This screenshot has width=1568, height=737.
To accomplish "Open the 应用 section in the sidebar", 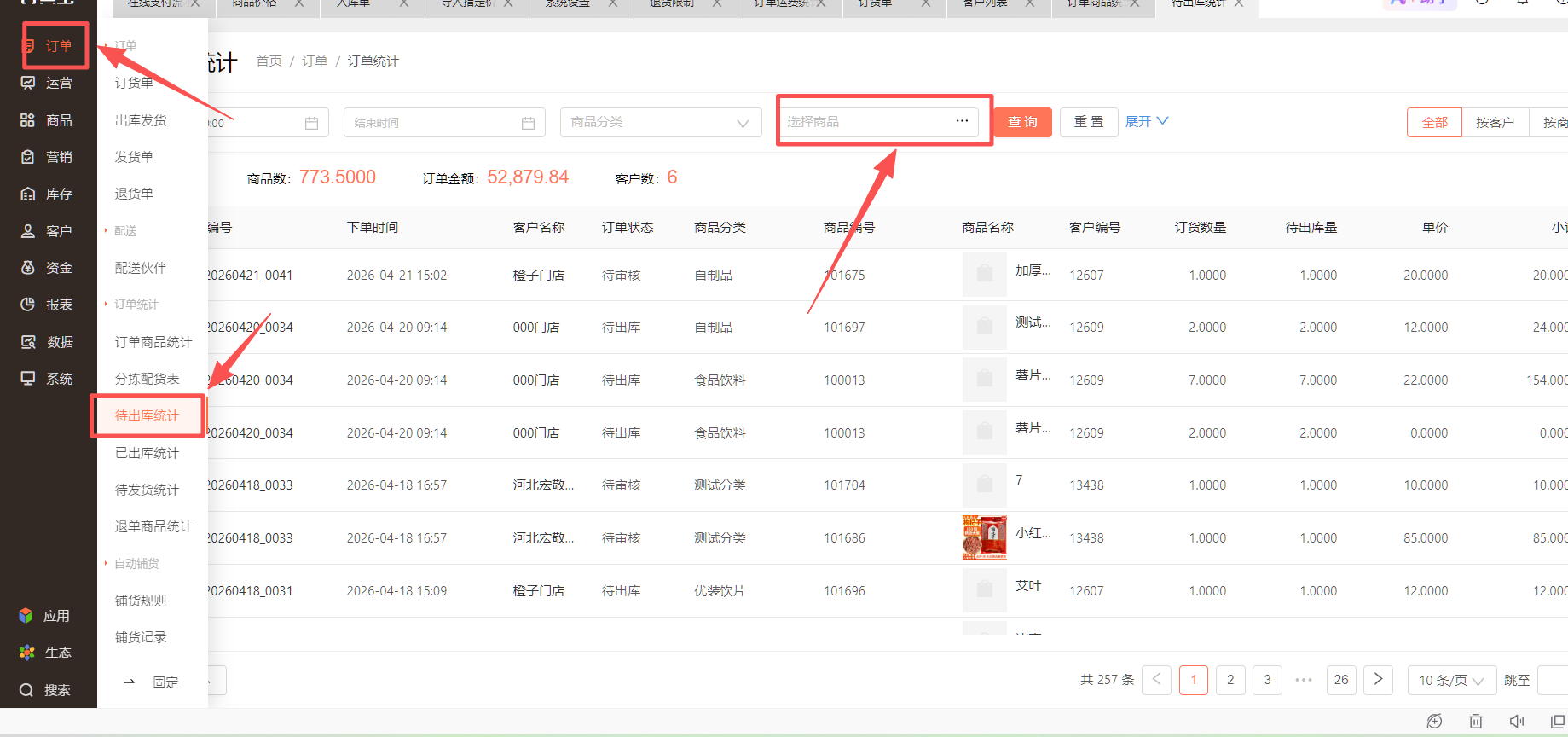I will pyautogui.click(x=45, y=616).
